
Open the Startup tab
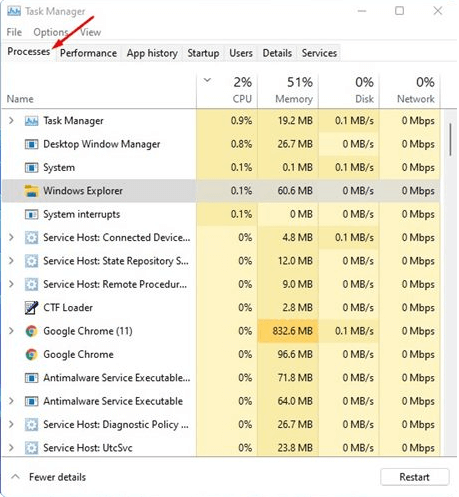[x=203, y=53]
